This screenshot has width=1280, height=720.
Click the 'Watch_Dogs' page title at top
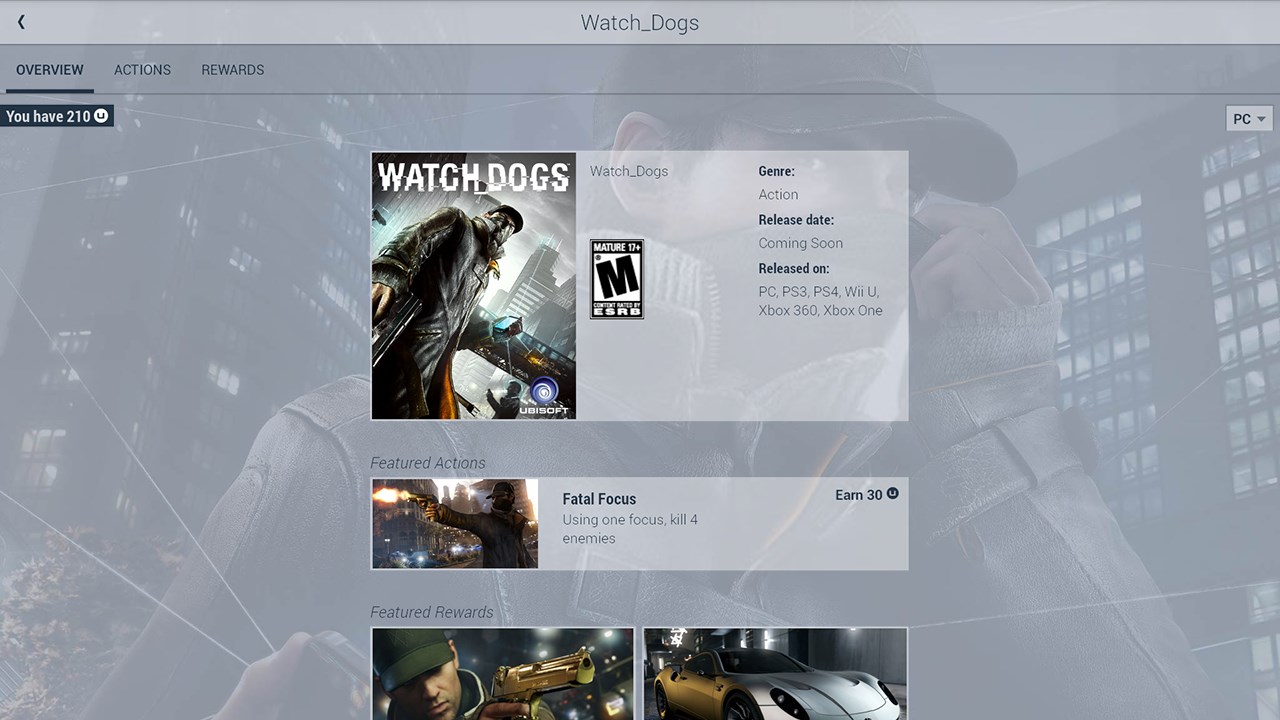pos(640,22)
